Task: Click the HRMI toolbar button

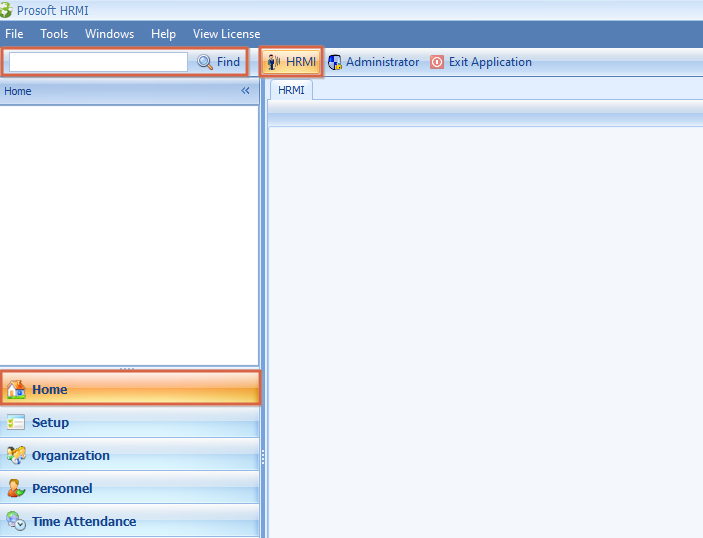Action: click(x=291, y=62)
